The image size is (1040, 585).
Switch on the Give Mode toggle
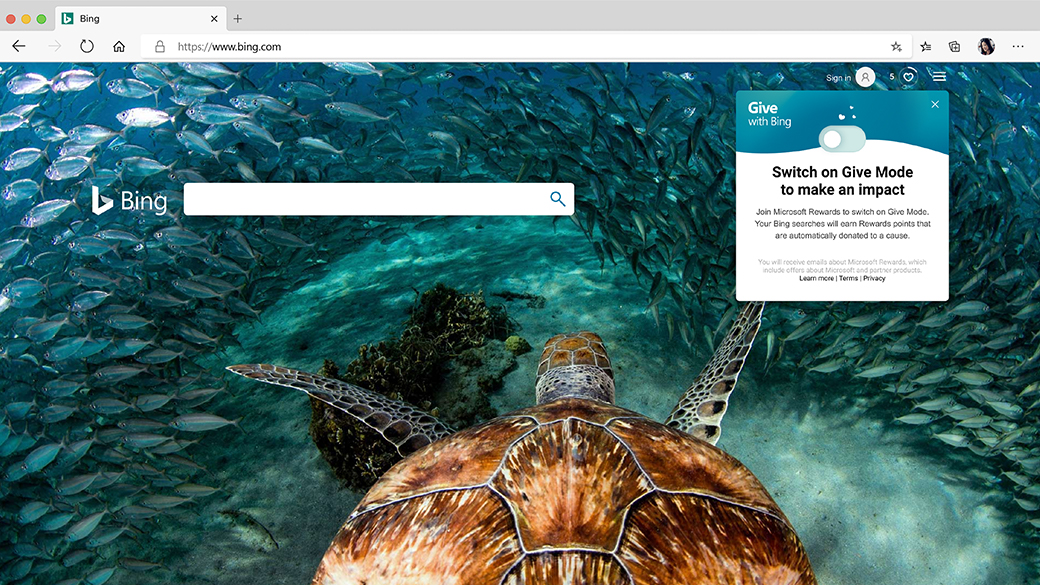tap(842, 139)
